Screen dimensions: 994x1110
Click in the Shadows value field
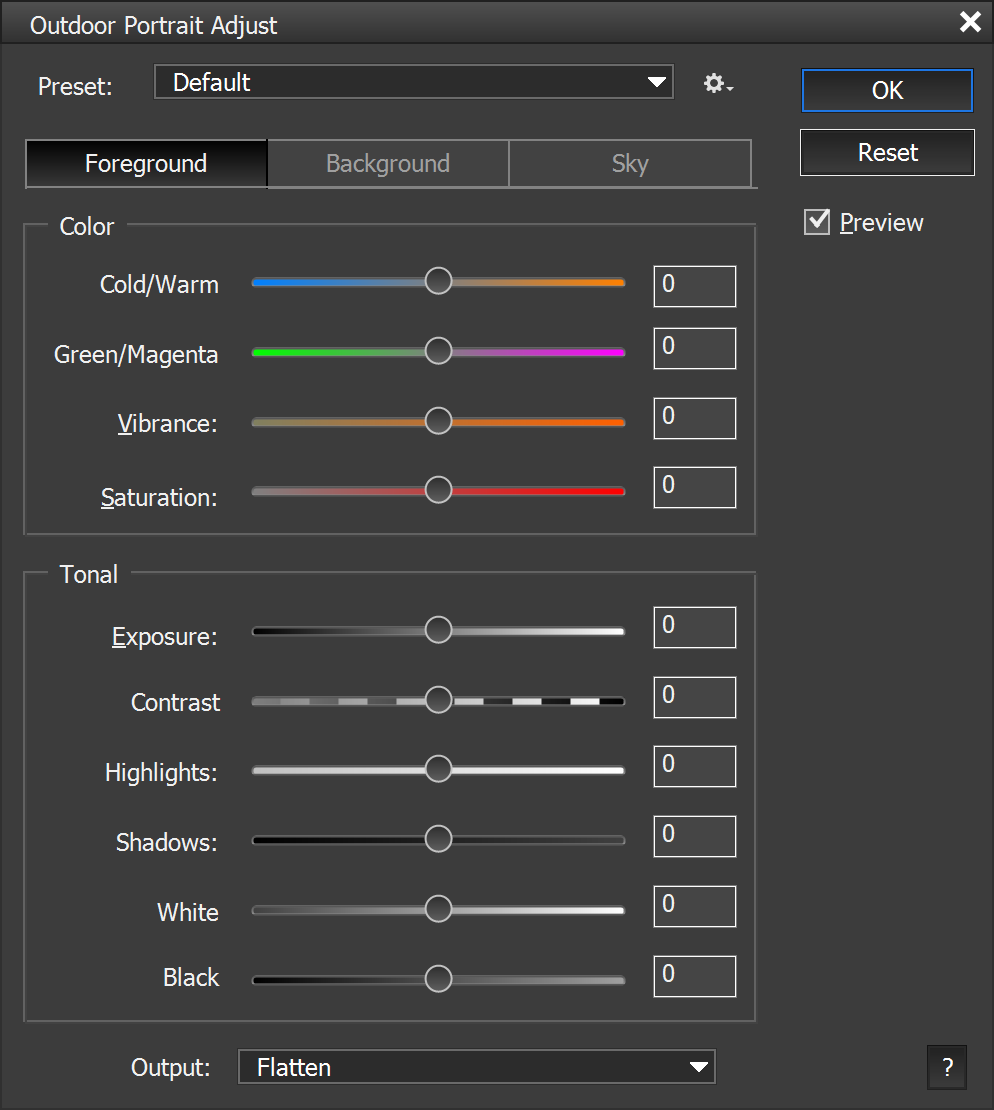695,836
